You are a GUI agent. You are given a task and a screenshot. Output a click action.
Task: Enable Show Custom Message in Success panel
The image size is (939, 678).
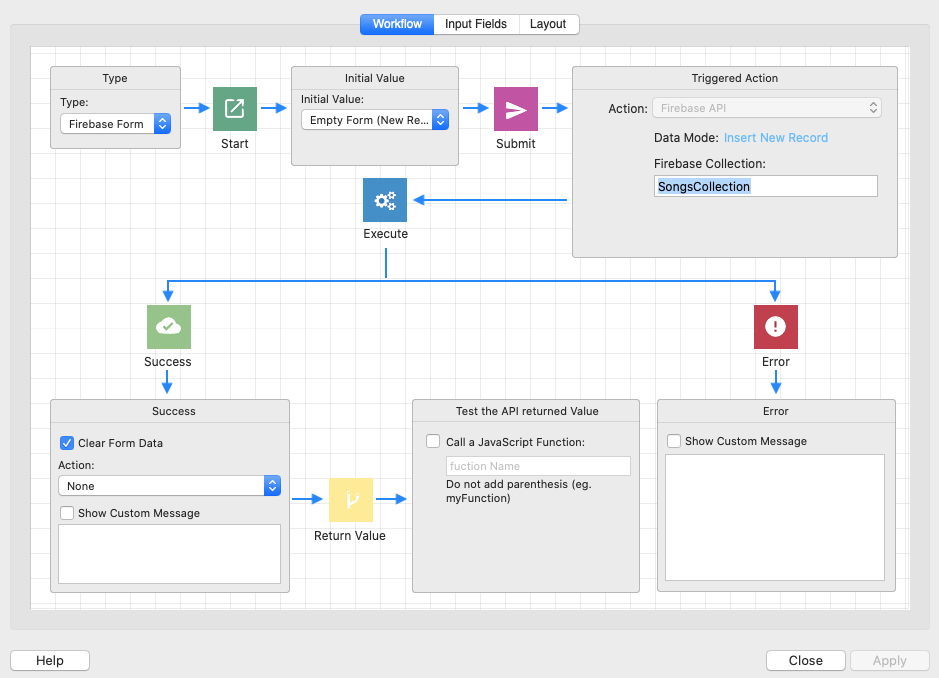pos(68,513)
